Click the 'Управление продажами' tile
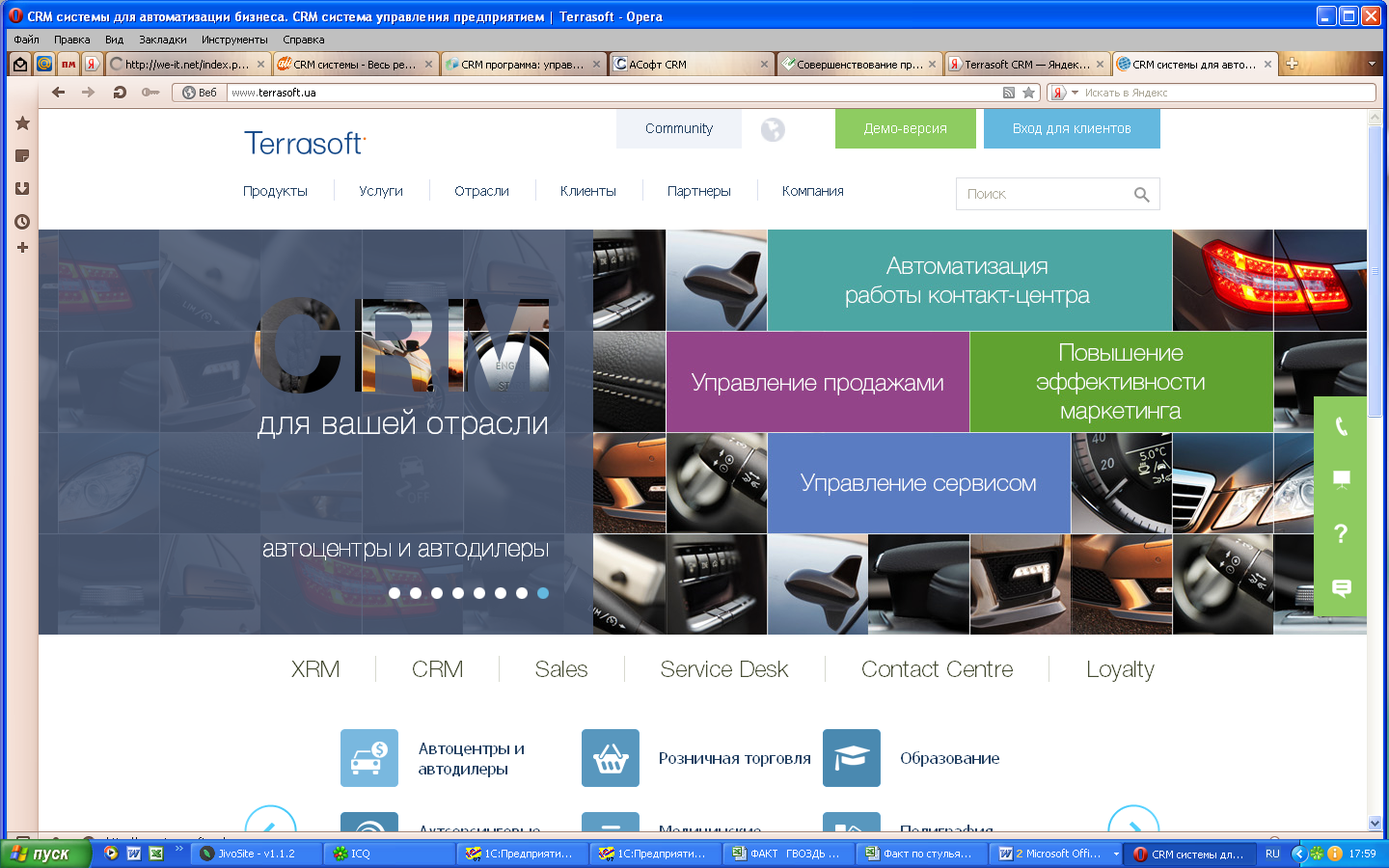Screen dimensions: 1389x868 click(817, 382)
